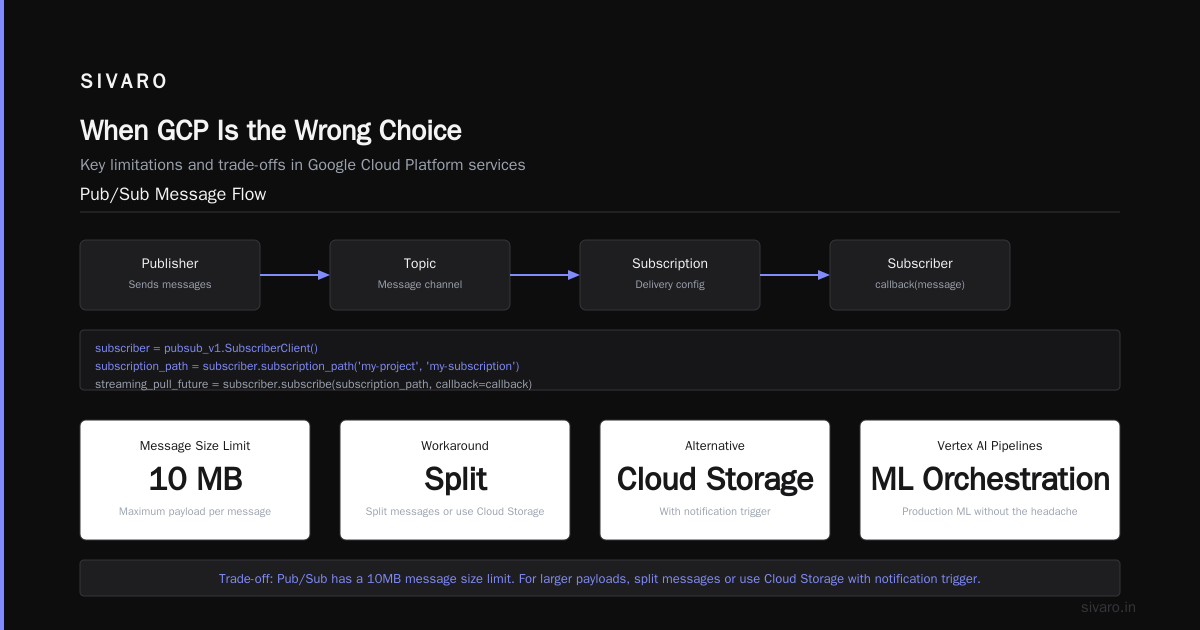Open the Workaround Split card
Image resolution: width=1200 pixels, height=630 pixels.
click(x=455, y=480)
